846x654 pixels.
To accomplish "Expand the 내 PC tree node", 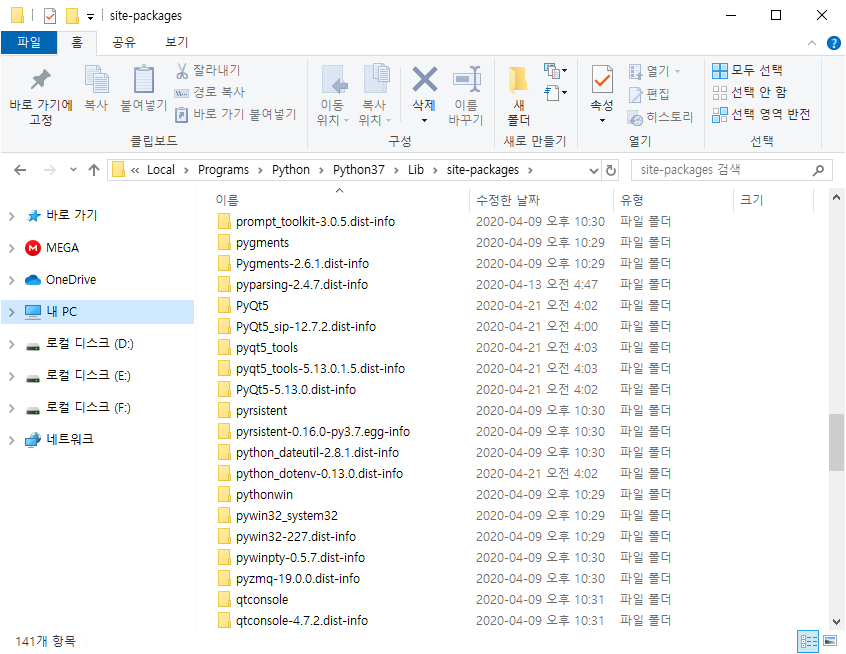I will pyautogui.click(x=11, y=312).
